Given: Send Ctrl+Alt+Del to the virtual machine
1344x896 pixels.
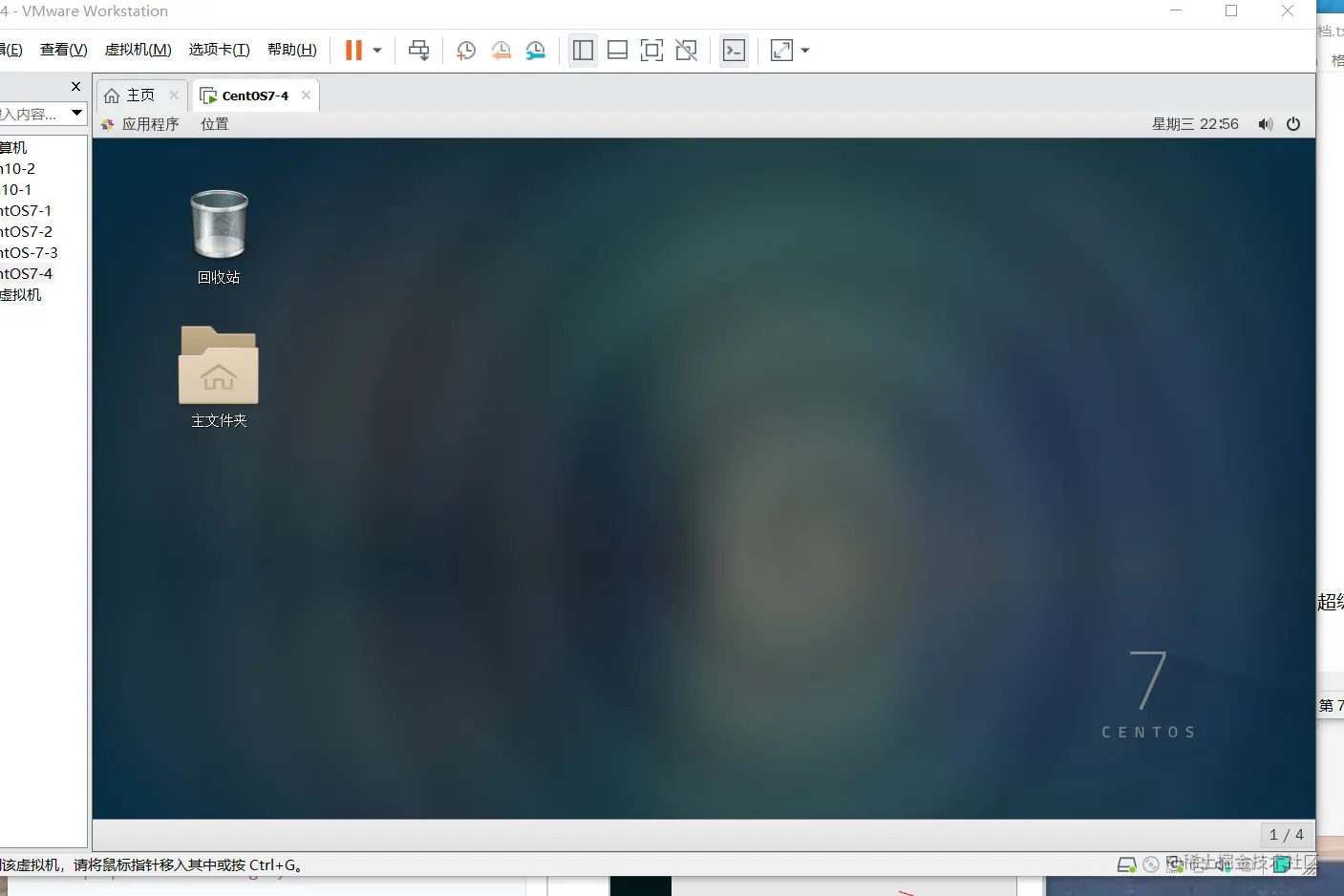Looking at the screenshot, I should 418,51.
